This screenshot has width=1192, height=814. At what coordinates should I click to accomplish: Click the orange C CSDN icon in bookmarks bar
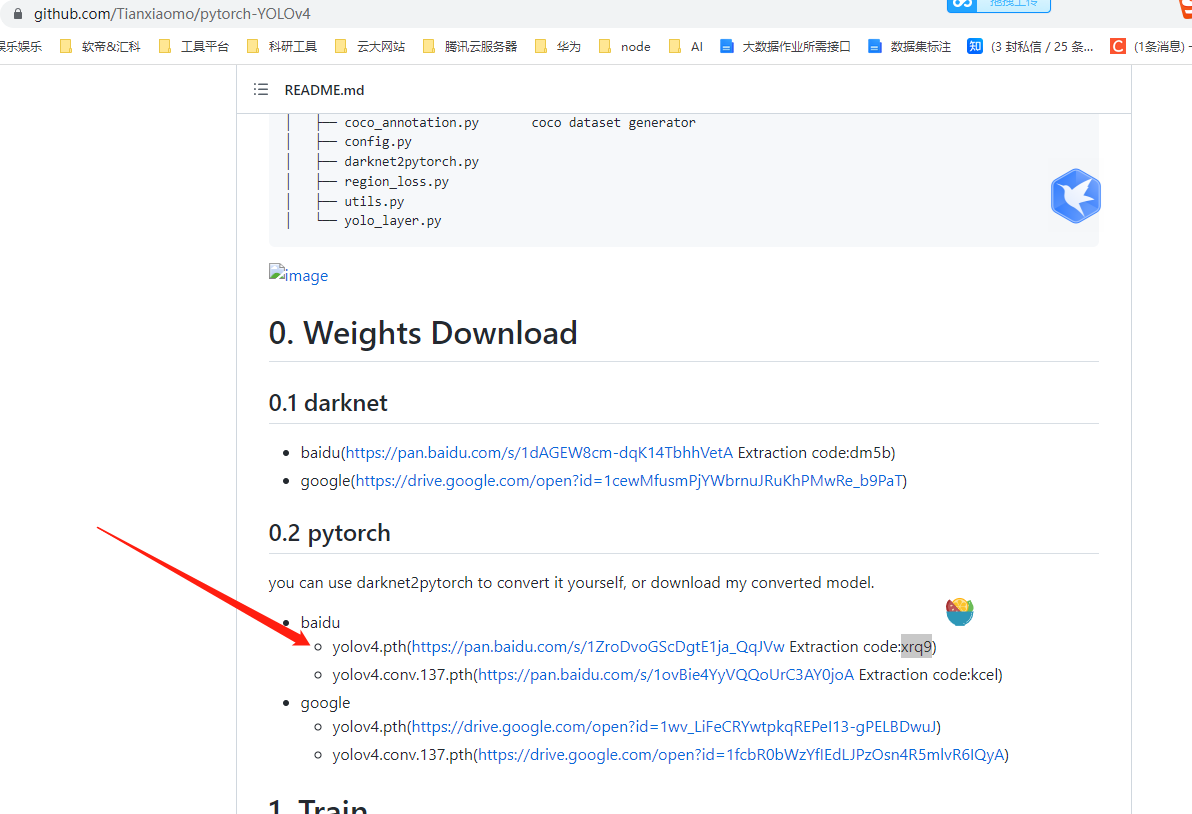point(1117,45)
